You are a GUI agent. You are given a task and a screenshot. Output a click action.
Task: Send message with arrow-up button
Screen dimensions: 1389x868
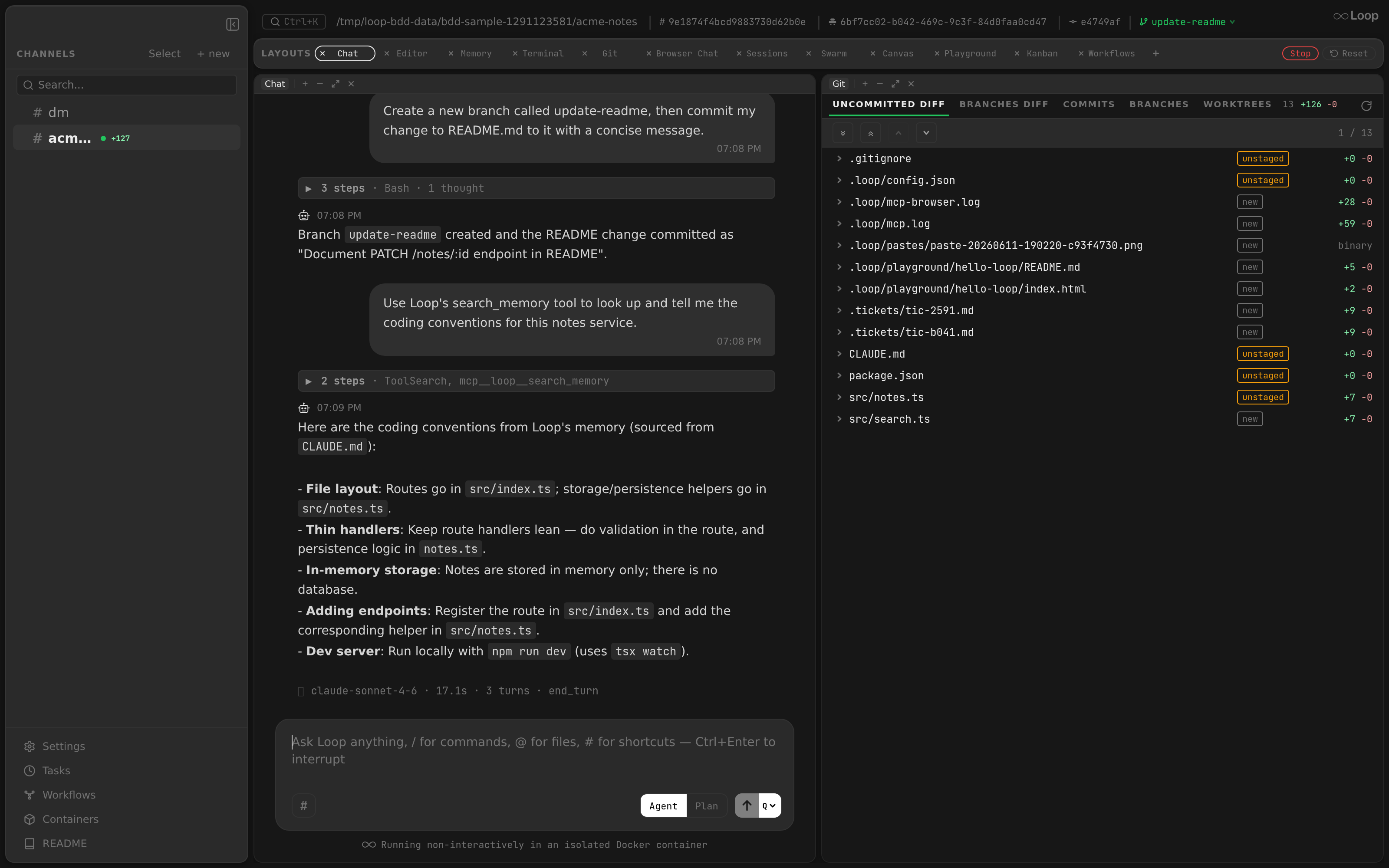[x=747, y=806]
